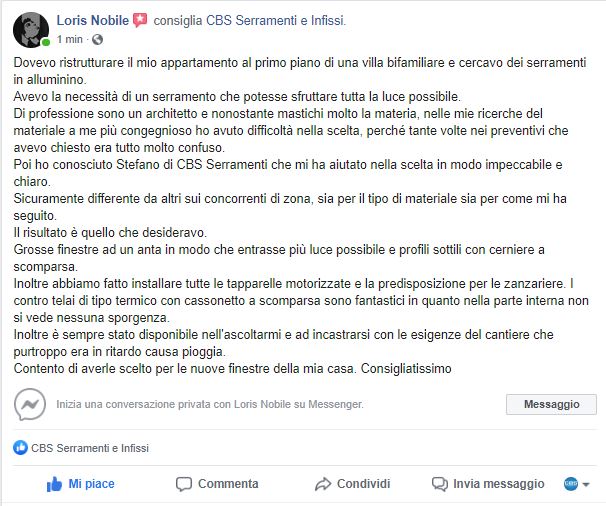Image resolution: width=606 pixels, height=506 pixels.
Task: Click the Commenta label
Action: [x=228, y=484]
